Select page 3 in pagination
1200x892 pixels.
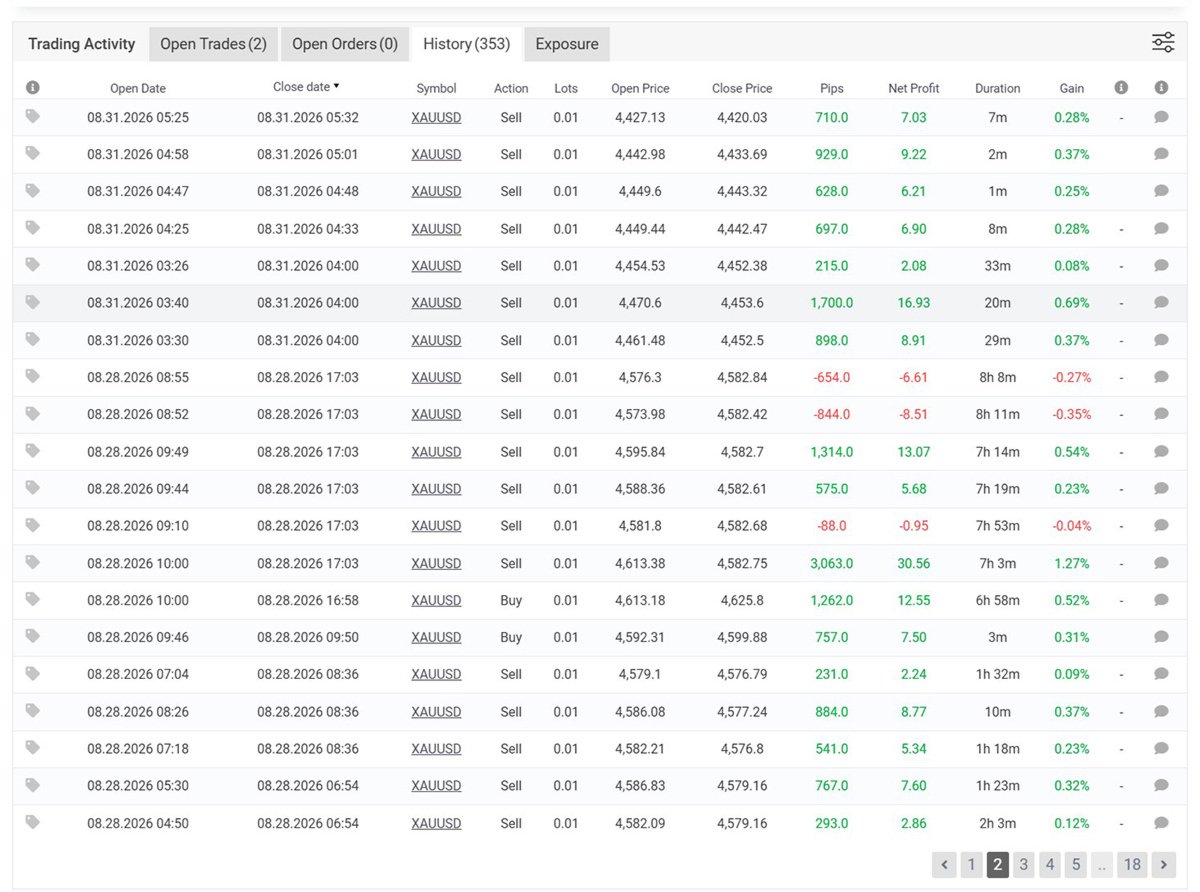pos(1023,865)
